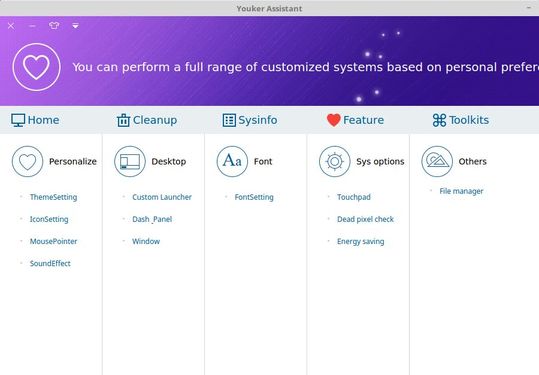Open Dash_Panel settings

pyautogui.click(x=152, y=219)
